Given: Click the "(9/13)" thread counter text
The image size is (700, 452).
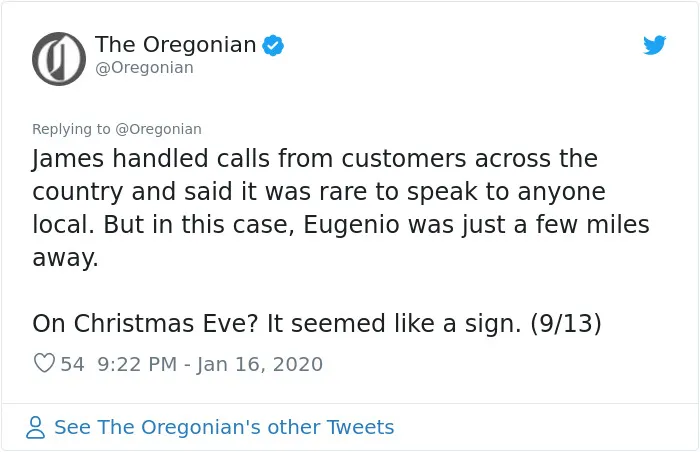Looking at the screenshot, I should tap(566, 323).
